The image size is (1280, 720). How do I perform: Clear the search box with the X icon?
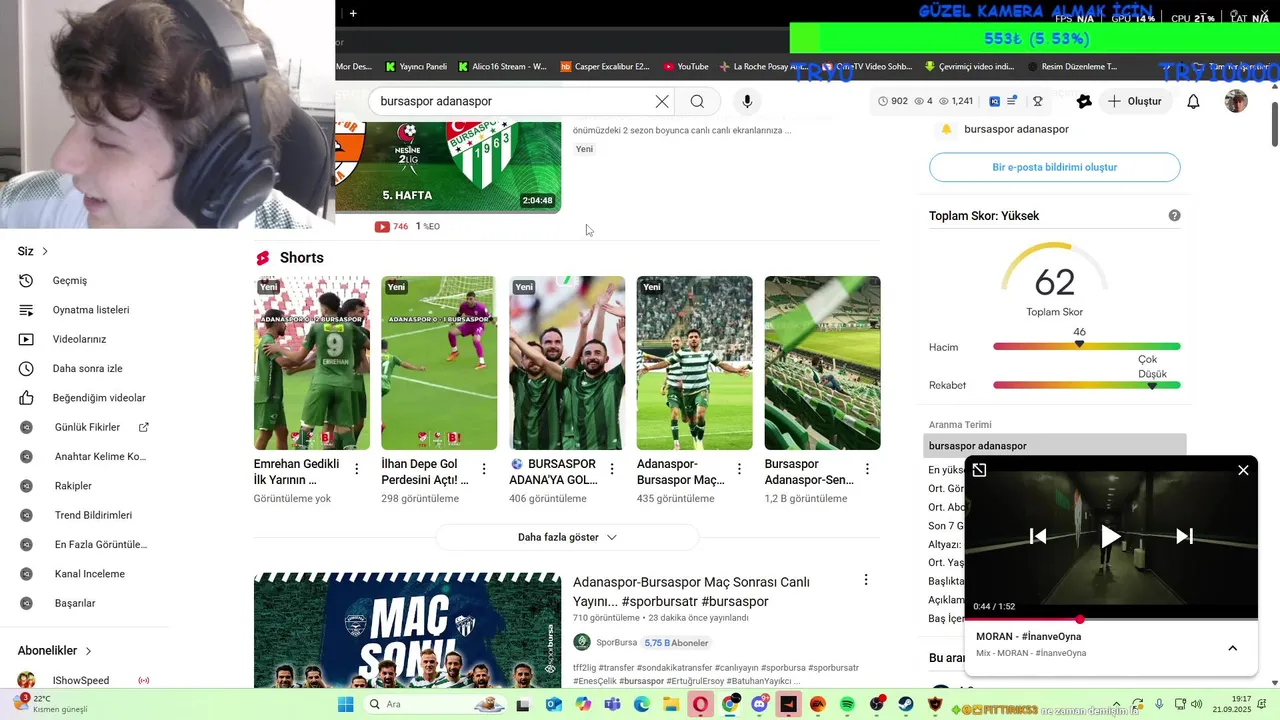[662, 101]
